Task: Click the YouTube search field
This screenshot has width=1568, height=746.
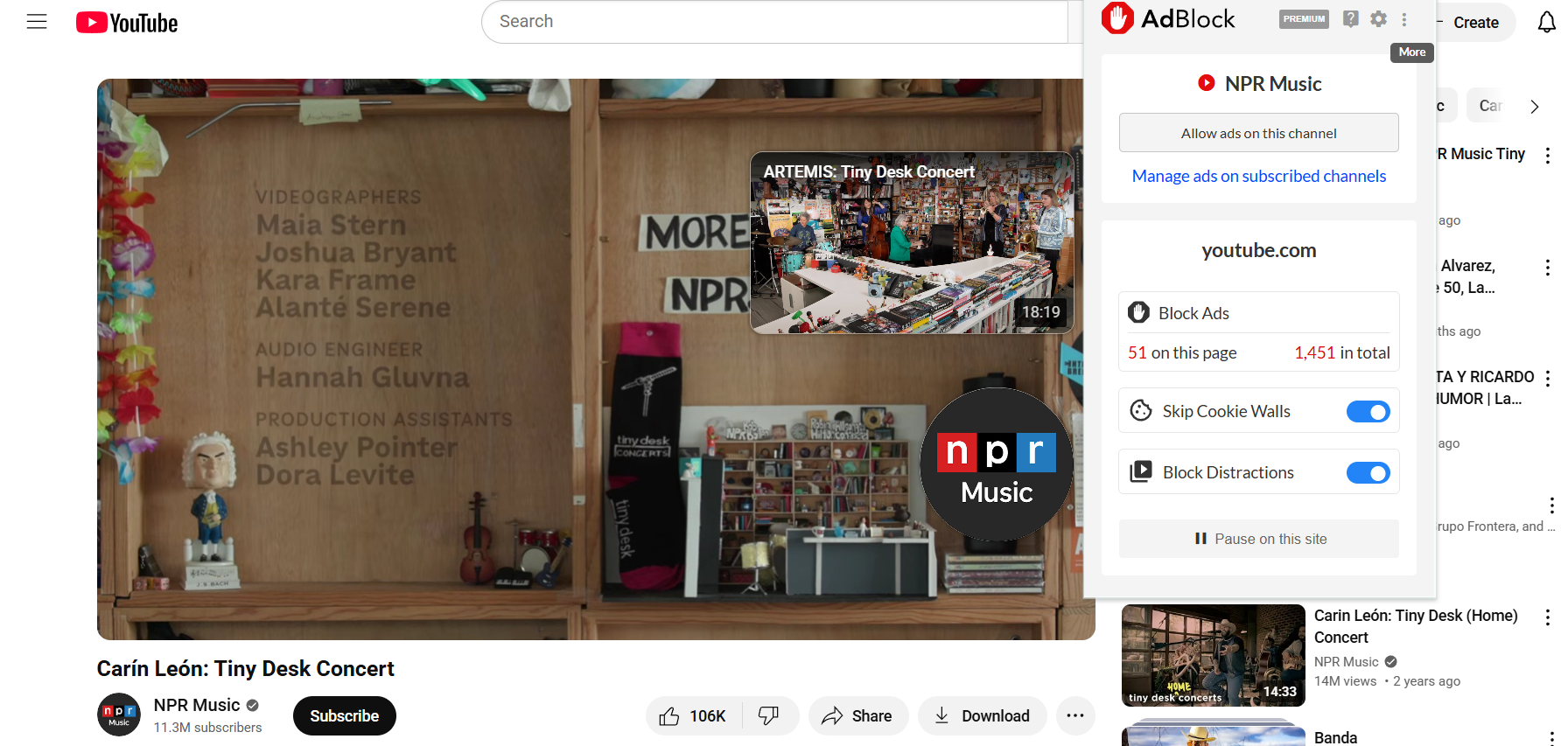Action: [774, 22]
